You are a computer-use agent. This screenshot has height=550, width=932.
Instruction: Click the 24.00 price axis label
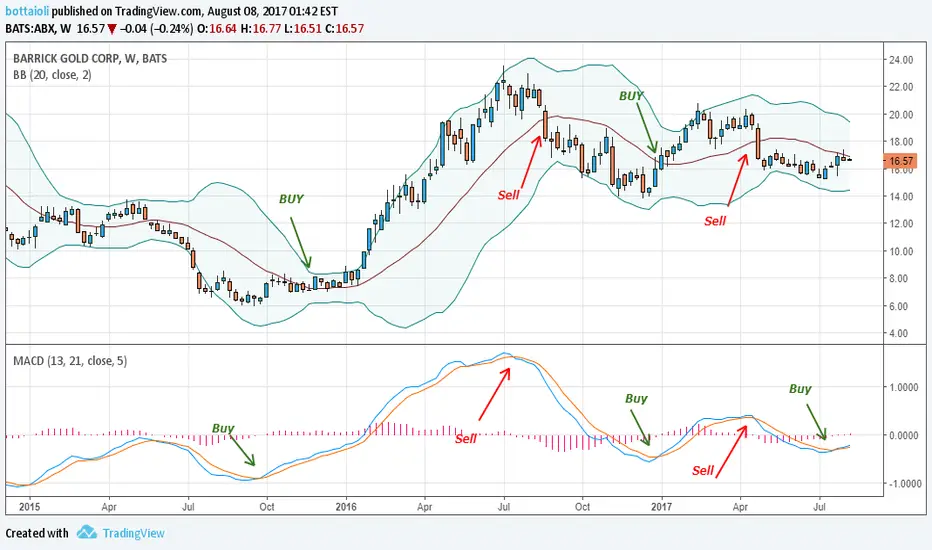[901, 59]
